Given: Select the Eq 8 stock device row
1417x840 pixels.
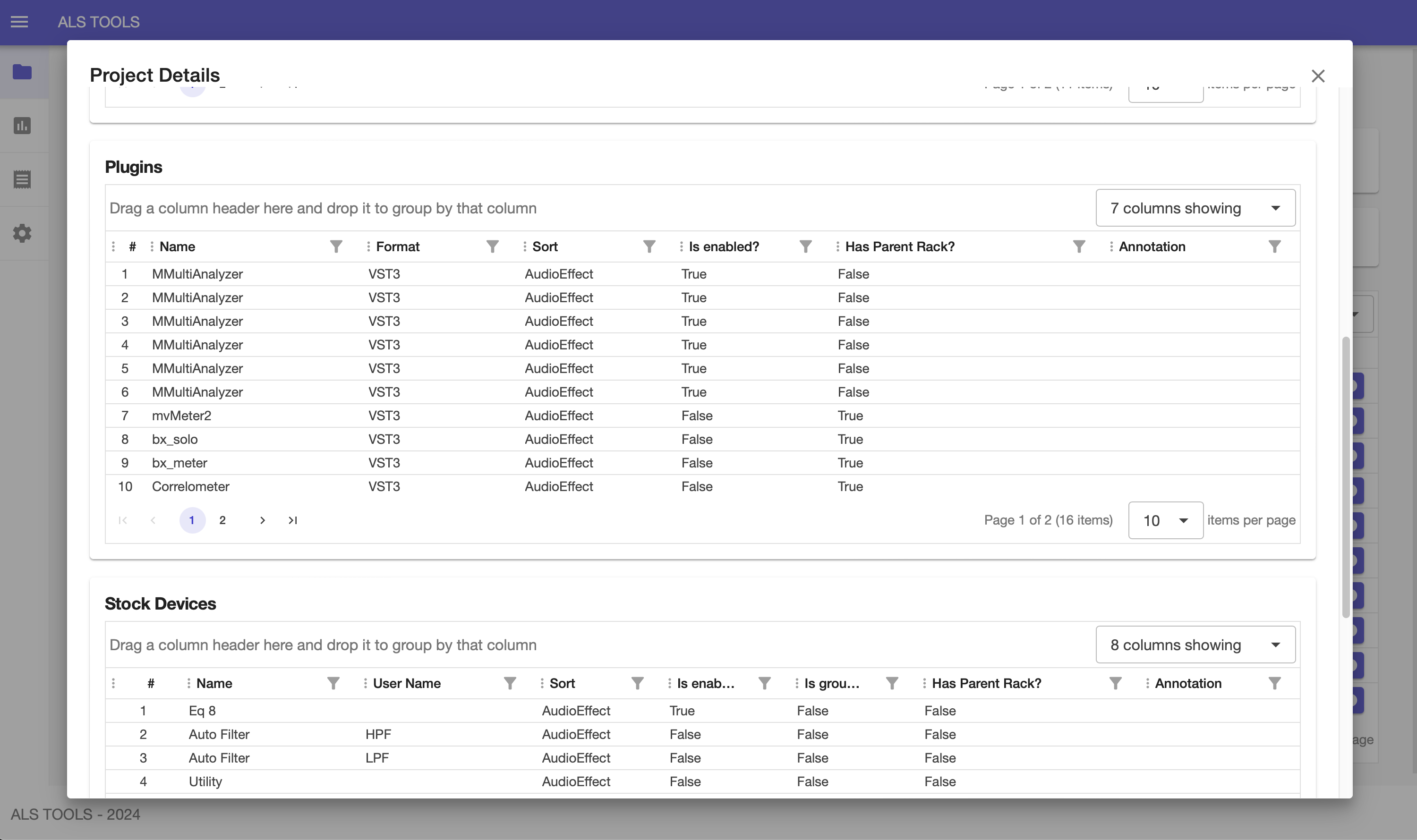Looking at the screenshot, I should (x=702, y=711).
